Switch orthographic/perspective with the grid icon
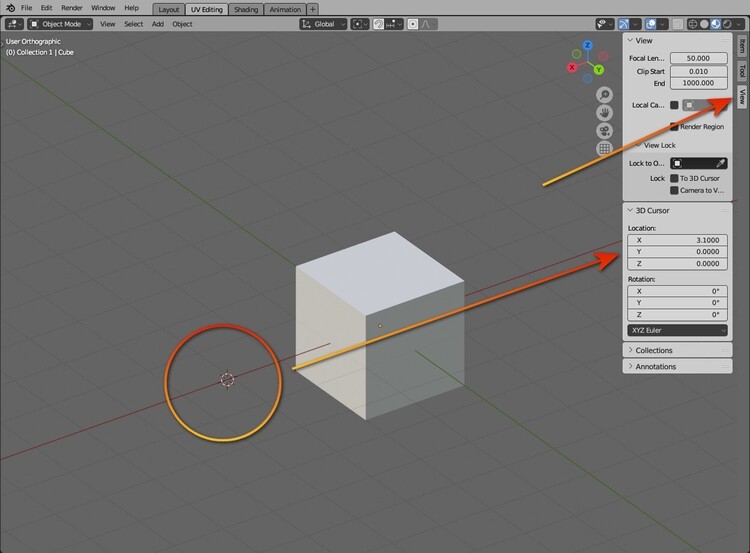 click(605, 149)
